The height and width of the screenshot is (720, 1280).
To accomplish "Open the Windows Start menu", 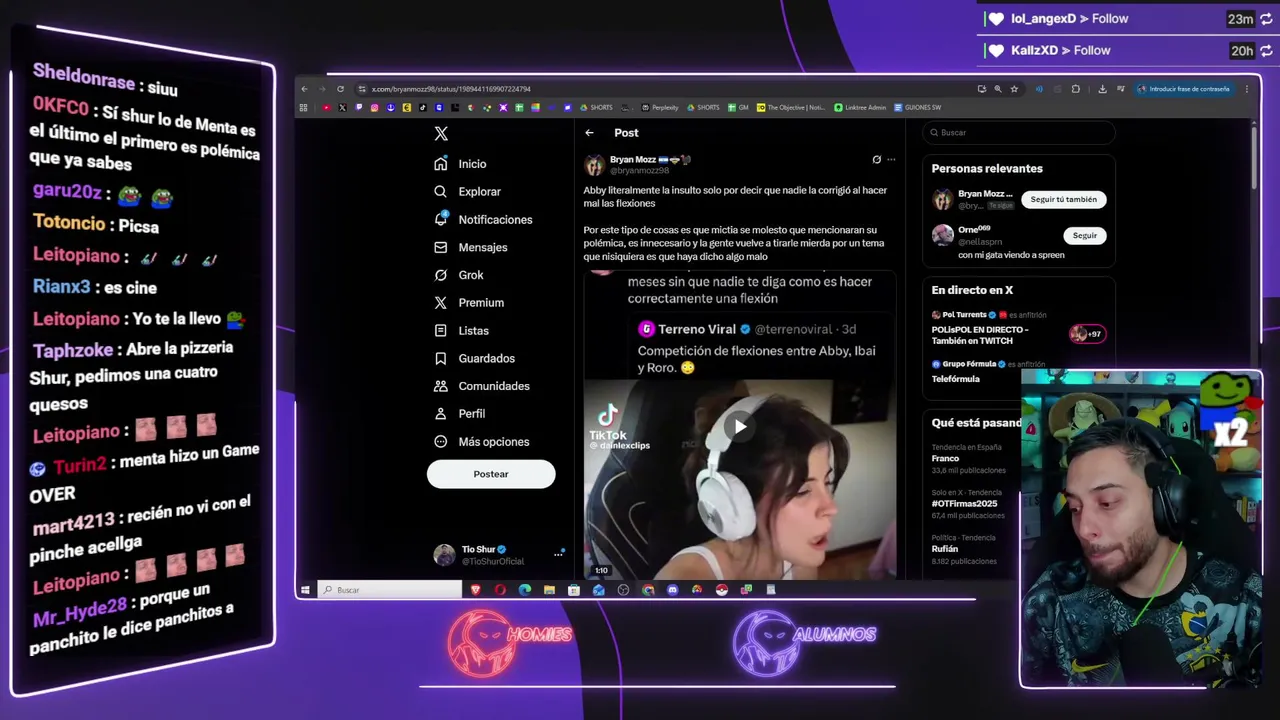I will [x=305, y=590].
